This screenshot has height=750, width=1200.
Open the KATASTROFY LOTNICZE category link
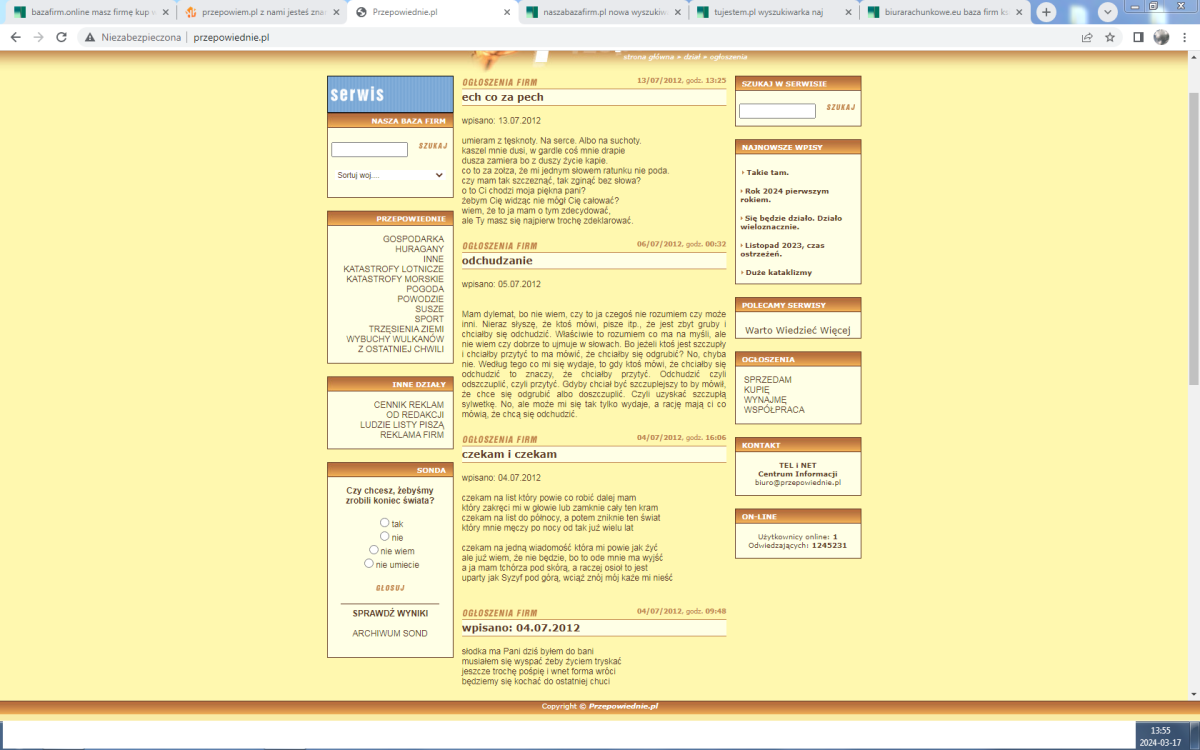click(393, 269)
